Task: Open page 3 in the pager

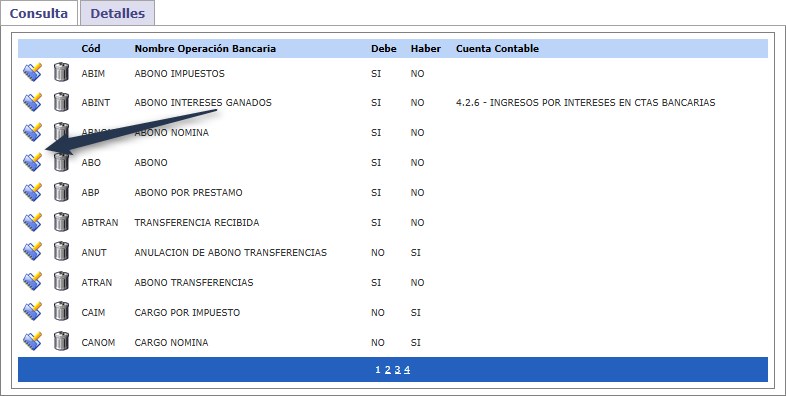Action: pos(397,370)
